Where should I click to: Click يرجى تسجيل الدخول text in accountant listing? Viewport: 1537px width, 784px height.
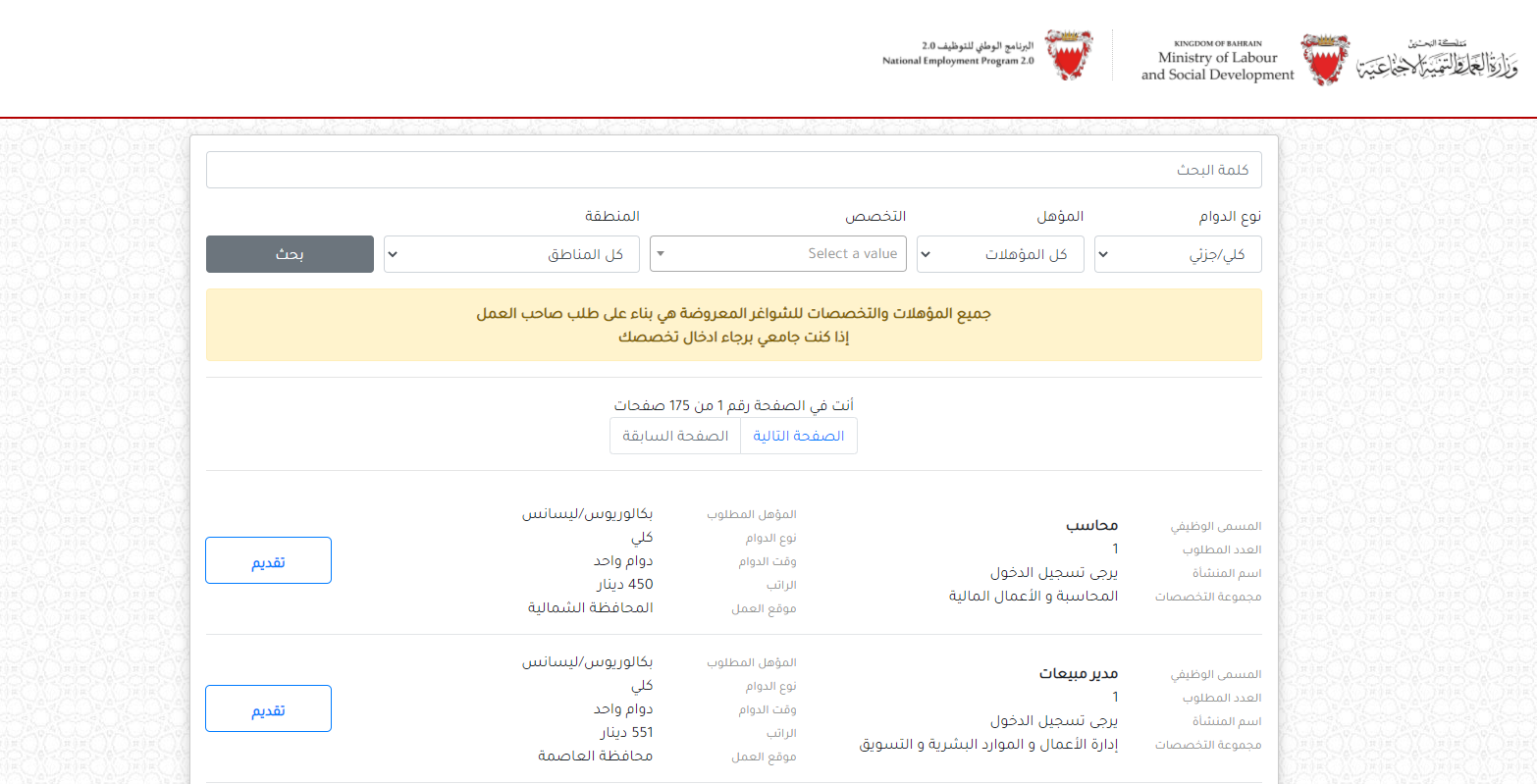click(x=1053, y=573)
